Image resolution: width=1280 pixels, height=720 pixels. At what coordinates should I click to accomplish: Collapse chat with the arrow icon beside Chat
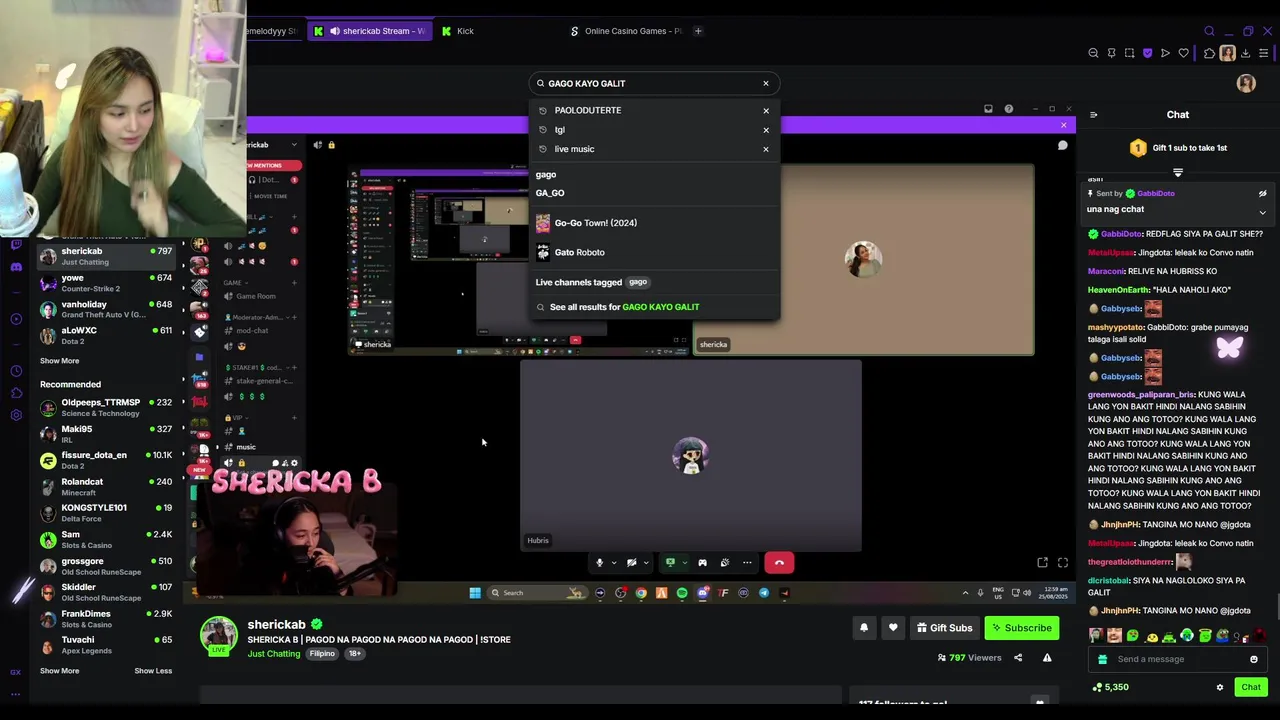[1093, 115]
